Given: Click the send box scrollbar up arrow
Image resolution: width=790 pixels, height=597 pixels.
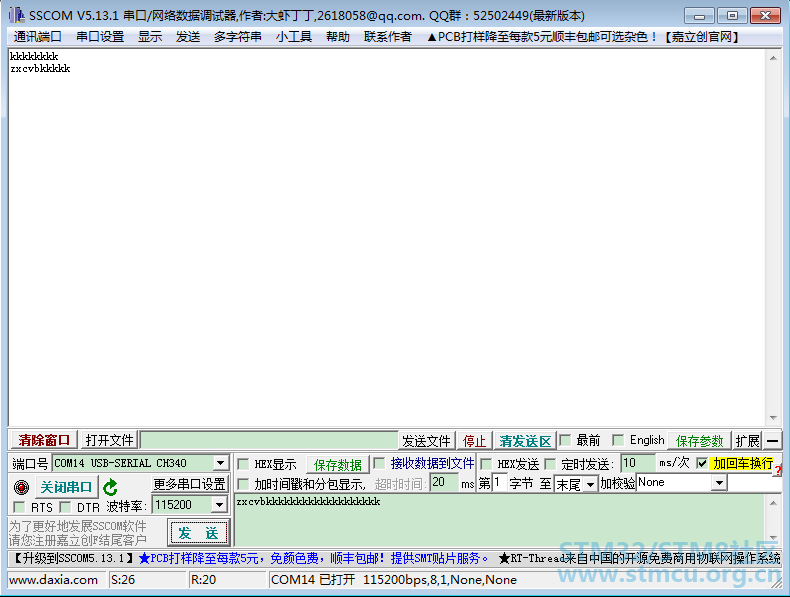Looking at the screenshot, I should pyautogui.click(x=773, y=503).
